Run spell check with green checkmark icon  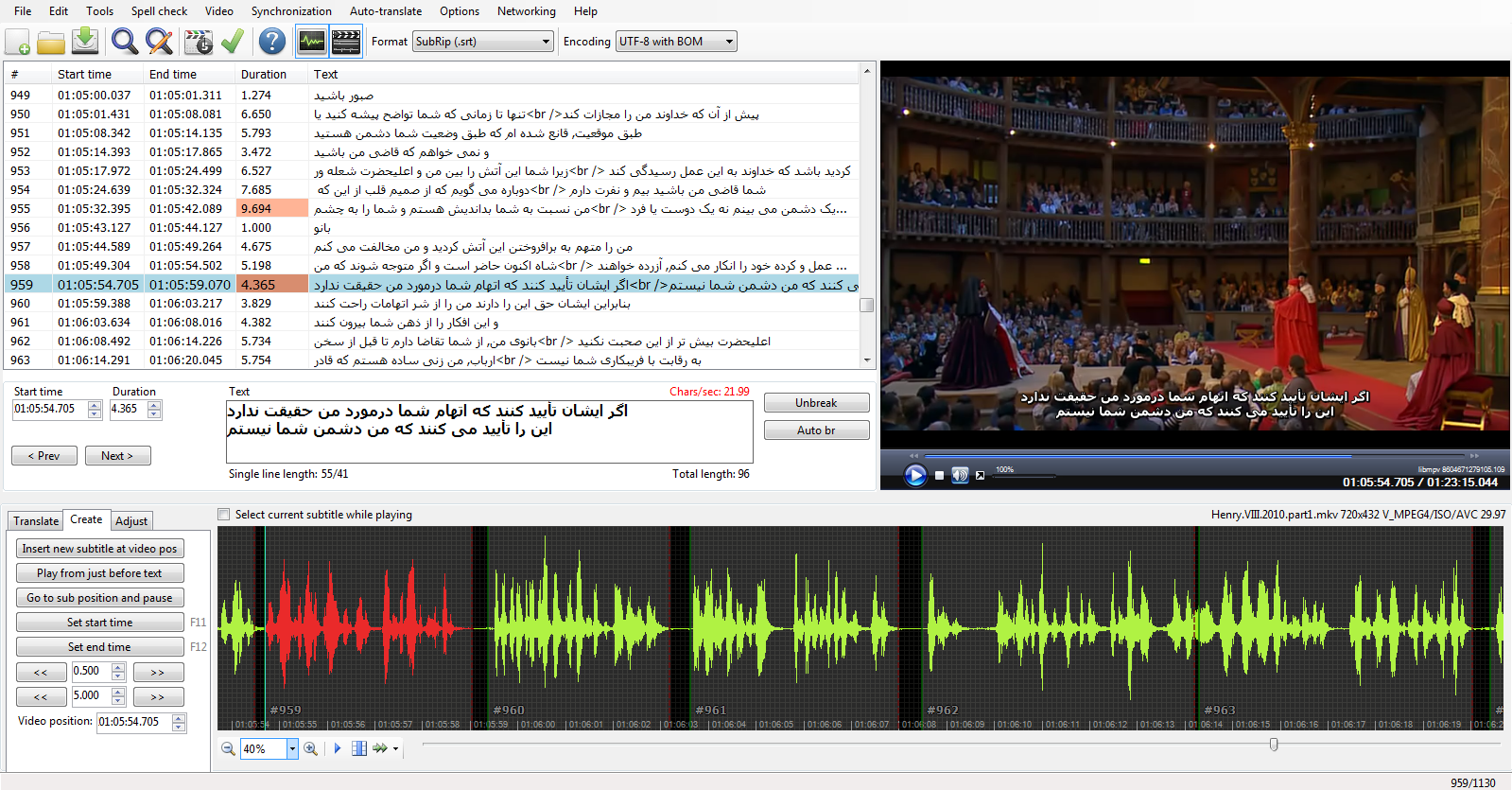click(233, 42)
